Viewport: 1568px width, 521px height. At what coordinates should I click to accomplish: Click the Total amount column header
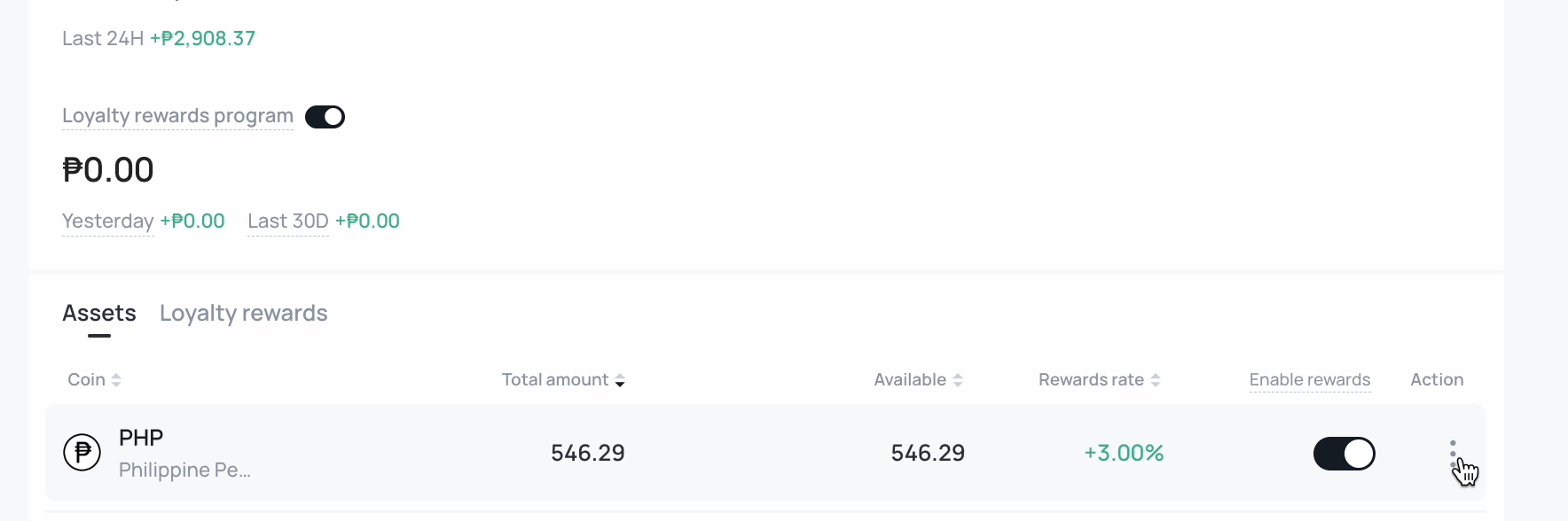coord(555,380)
